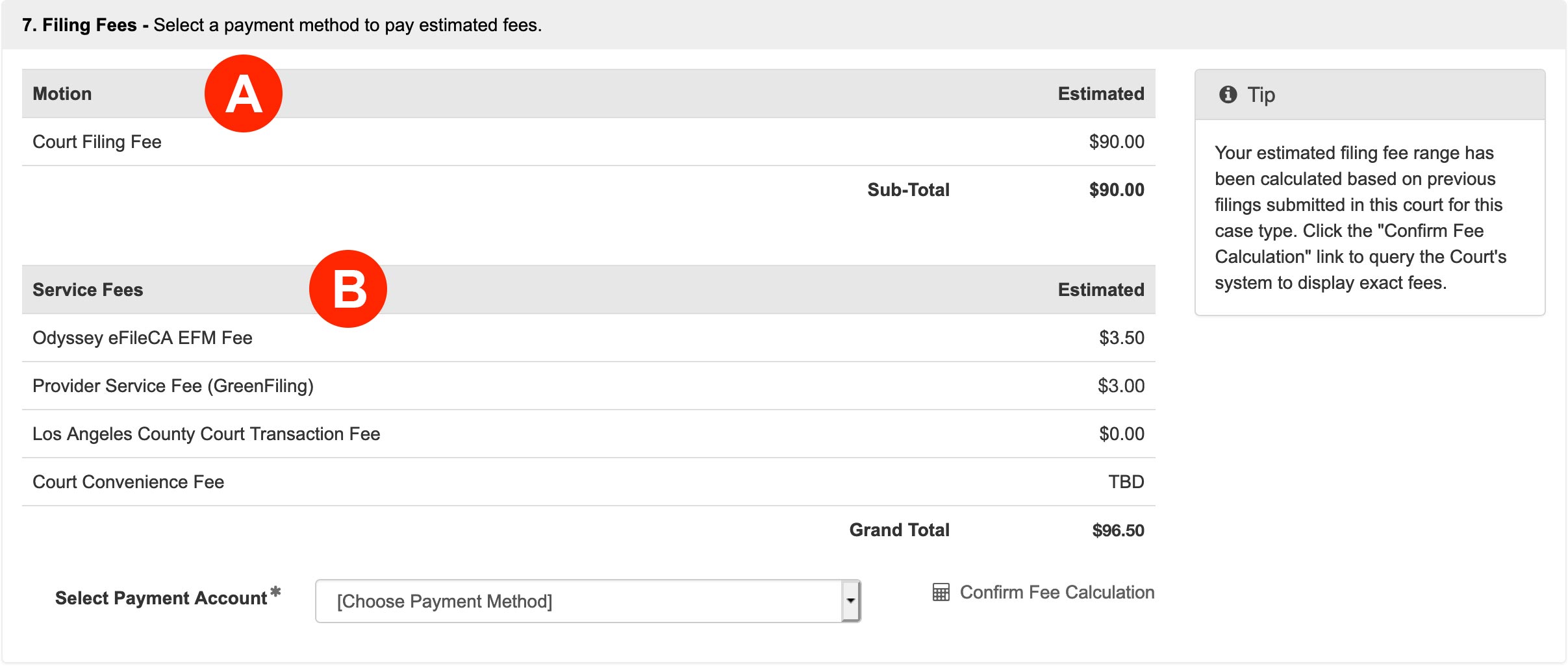Click the Tip panel header
1568x666 pixels.
tap(1261, 95)
